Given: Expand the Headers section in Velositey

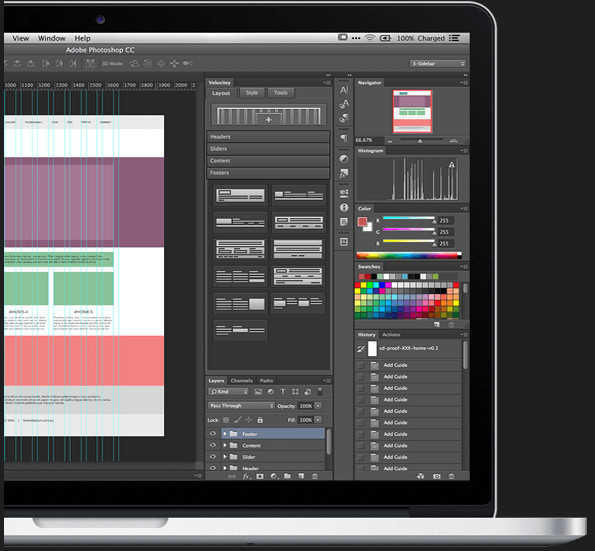Looking at the screenshot, I should (268, 137).
